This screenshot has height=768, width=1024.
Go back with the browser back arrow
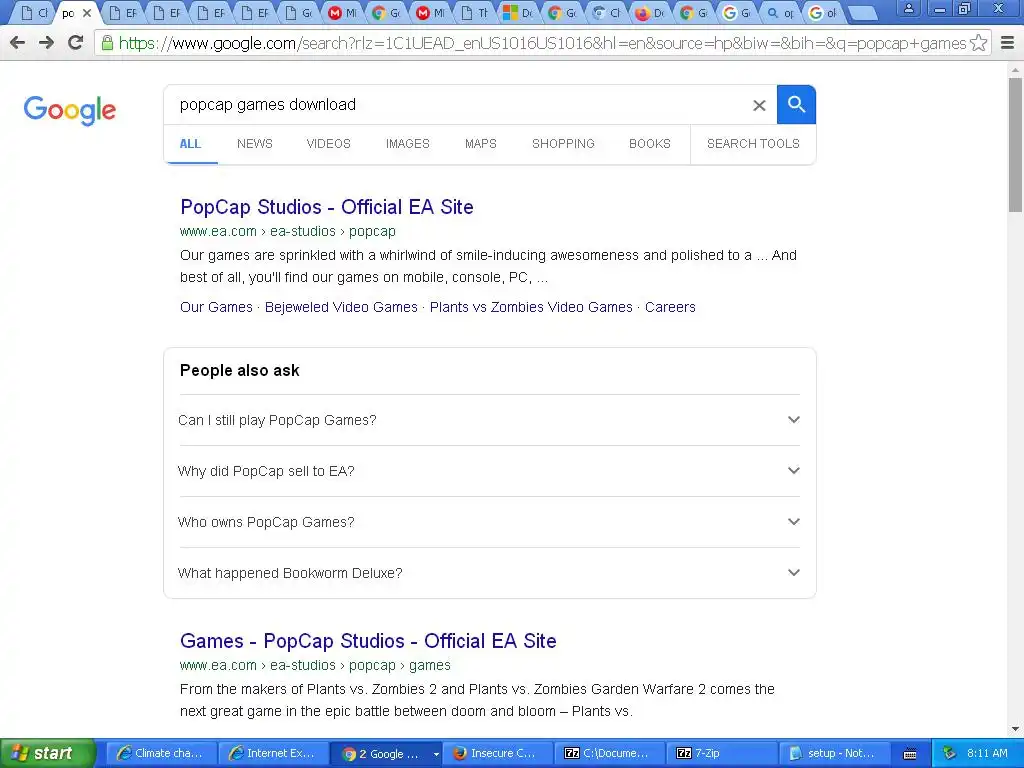(18, 43)
